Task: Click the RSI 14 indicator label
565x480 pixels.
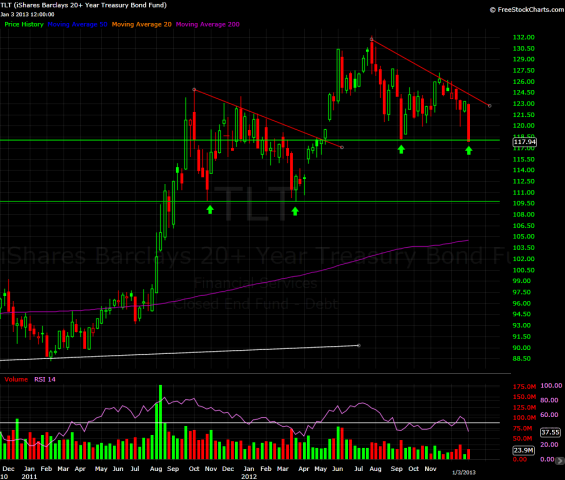Action: 45,379
